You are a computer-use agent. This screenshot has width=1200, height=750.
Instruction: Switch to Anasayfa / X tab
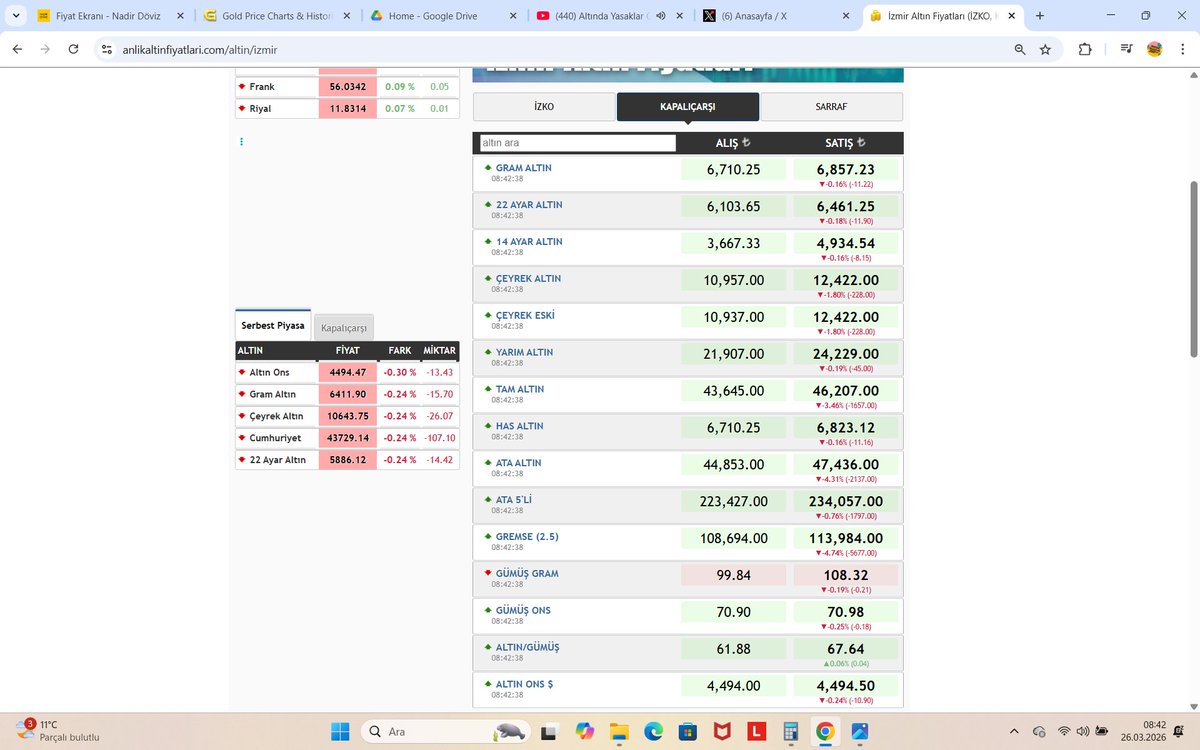(x=776, y=16)
